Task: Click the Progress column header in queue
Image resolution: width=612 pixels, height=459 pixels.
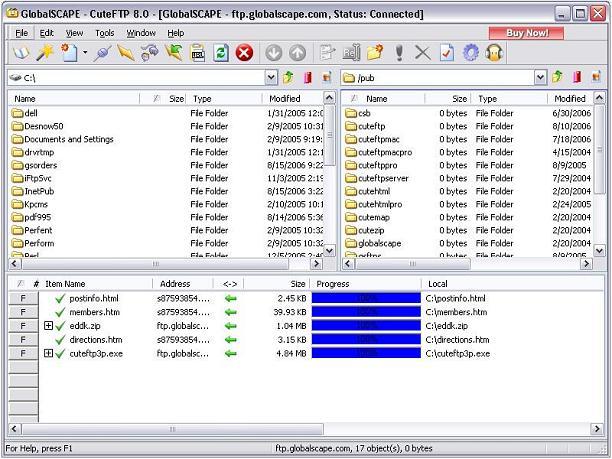Action: coord(366,284)
